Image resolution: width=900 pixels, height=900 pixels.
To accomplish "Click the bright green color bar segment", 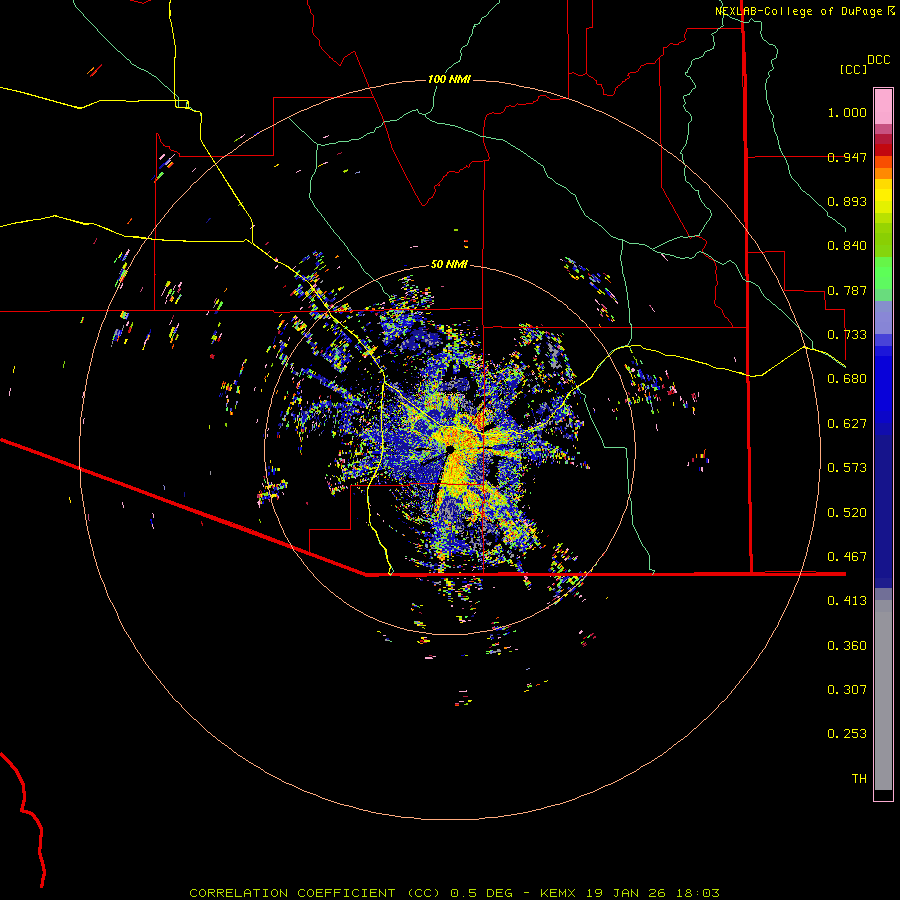I will click(x=883, y=273).
